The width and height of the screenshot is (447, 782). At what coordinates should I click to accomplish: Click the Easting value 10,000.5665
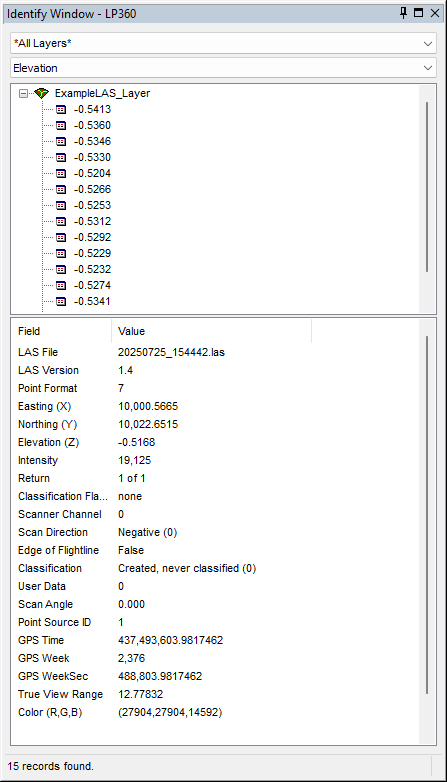click(x=148, y=406)
